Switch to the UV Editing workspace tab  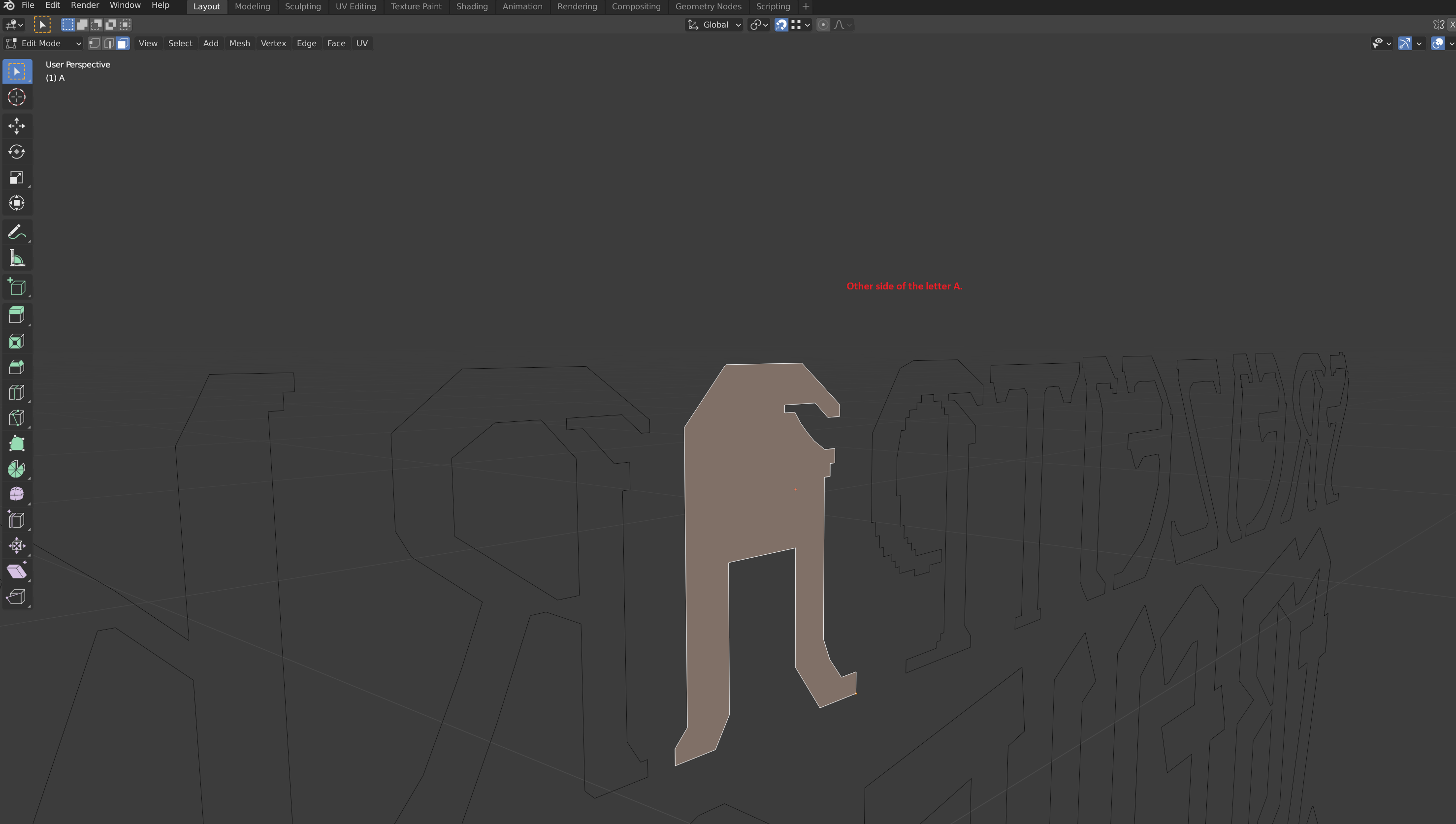pos(356,6)
